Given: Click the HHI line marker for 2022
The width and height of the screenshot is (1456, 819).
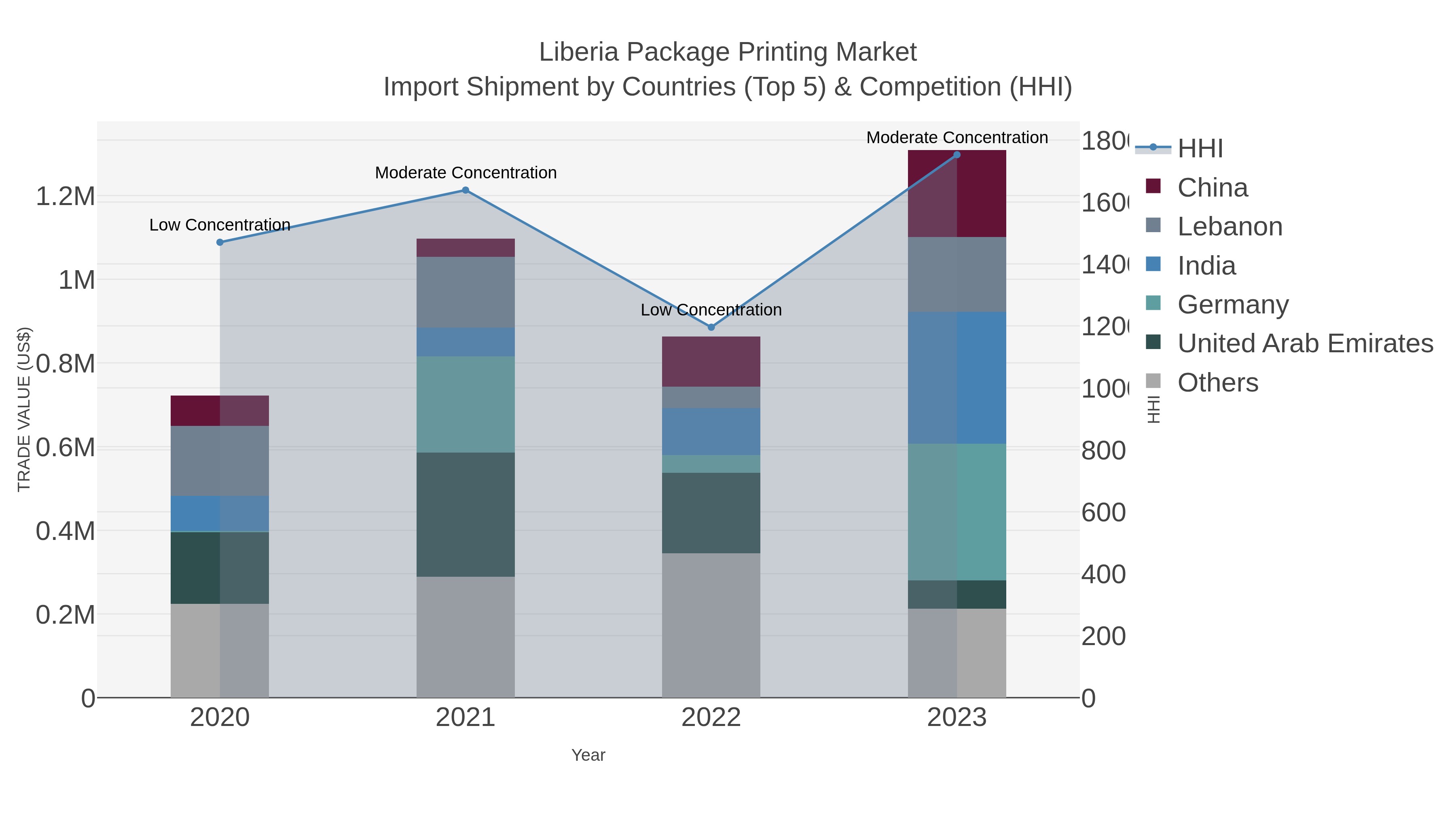Looking at the screenshot, I should pos(711,327).
